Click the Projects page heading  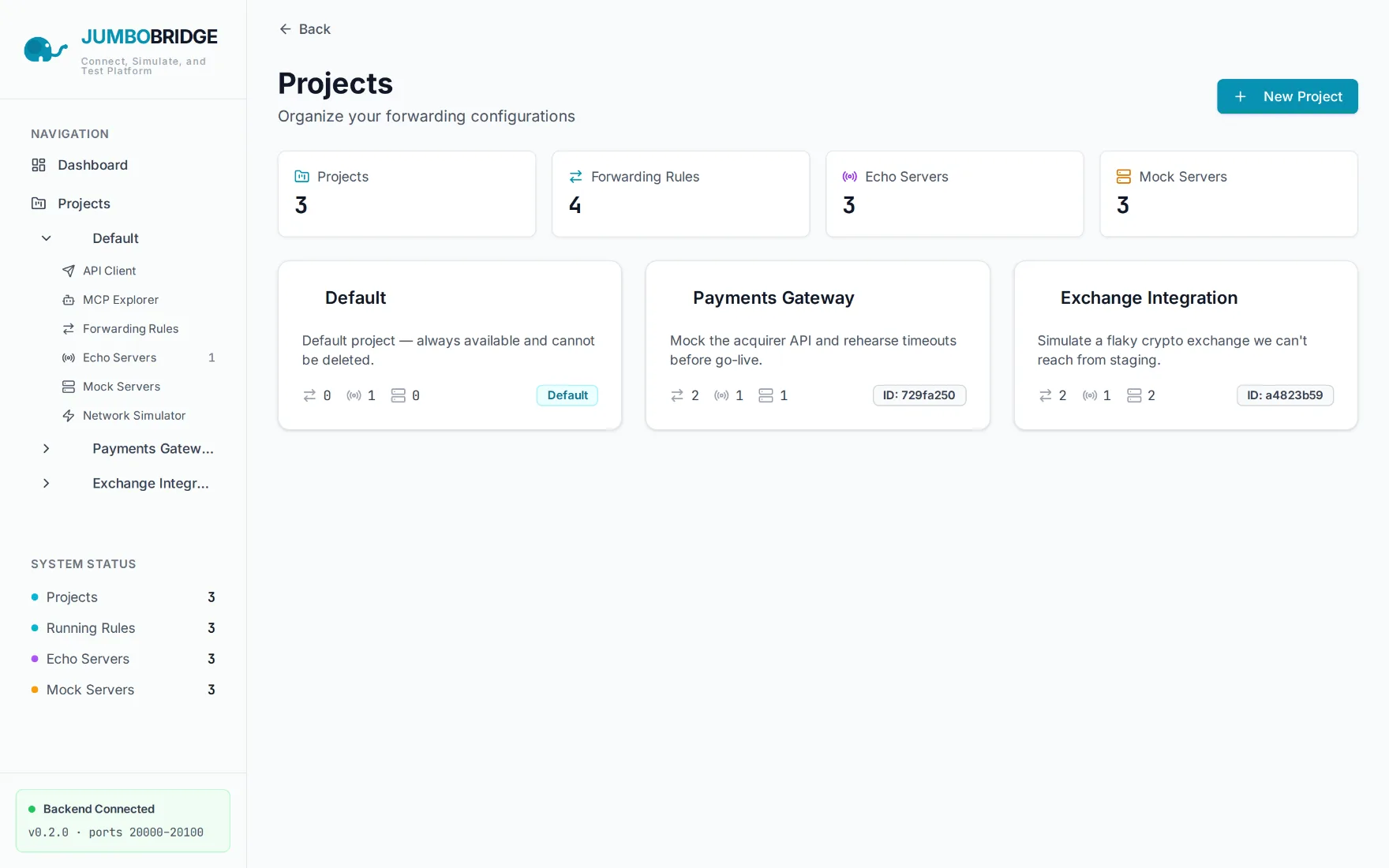click(335, 84)
